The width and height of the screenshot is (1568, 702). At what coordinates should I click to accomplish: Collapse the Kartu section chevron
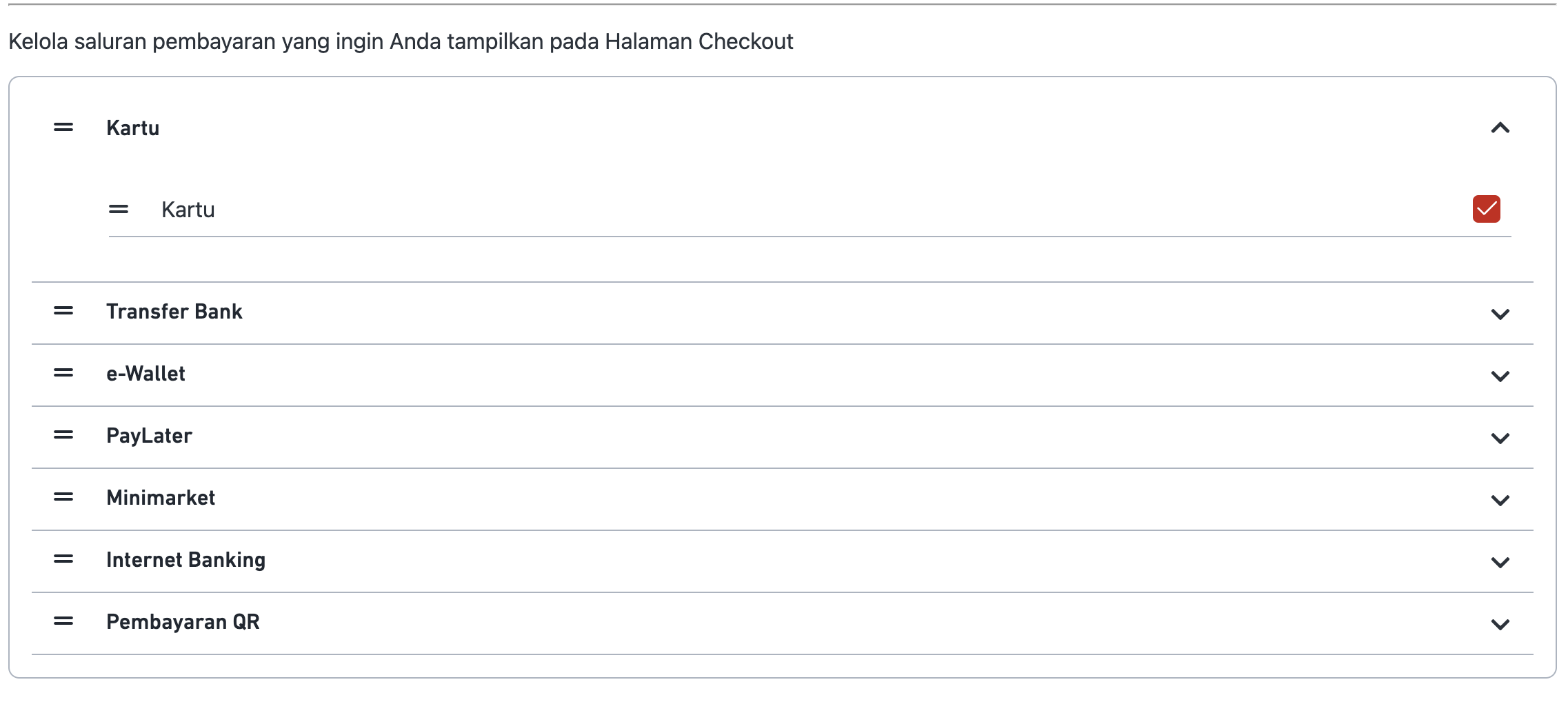pos(1500,128)
